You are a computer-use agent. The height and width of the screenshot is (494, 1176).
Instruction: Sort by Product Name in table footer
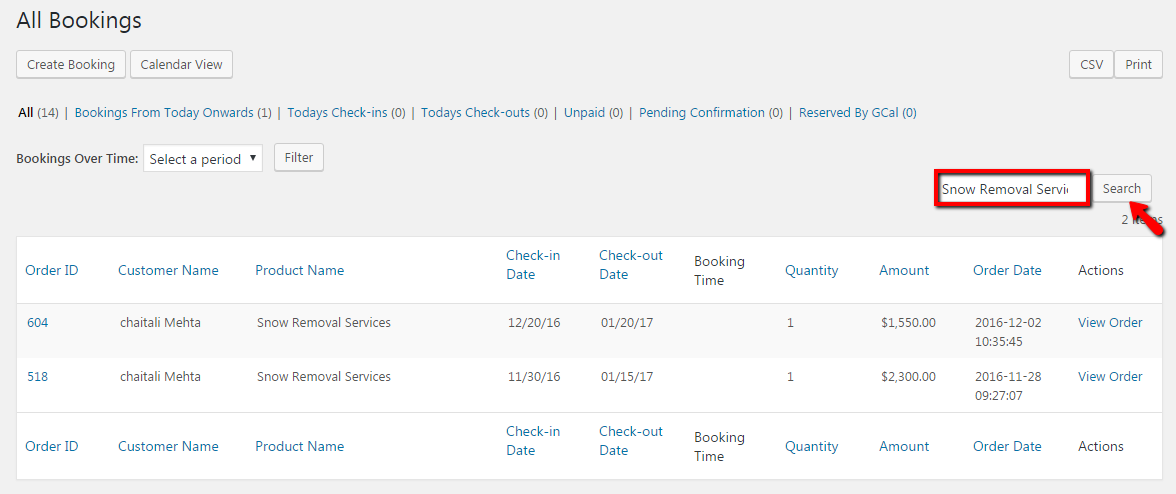pos(299,447)
